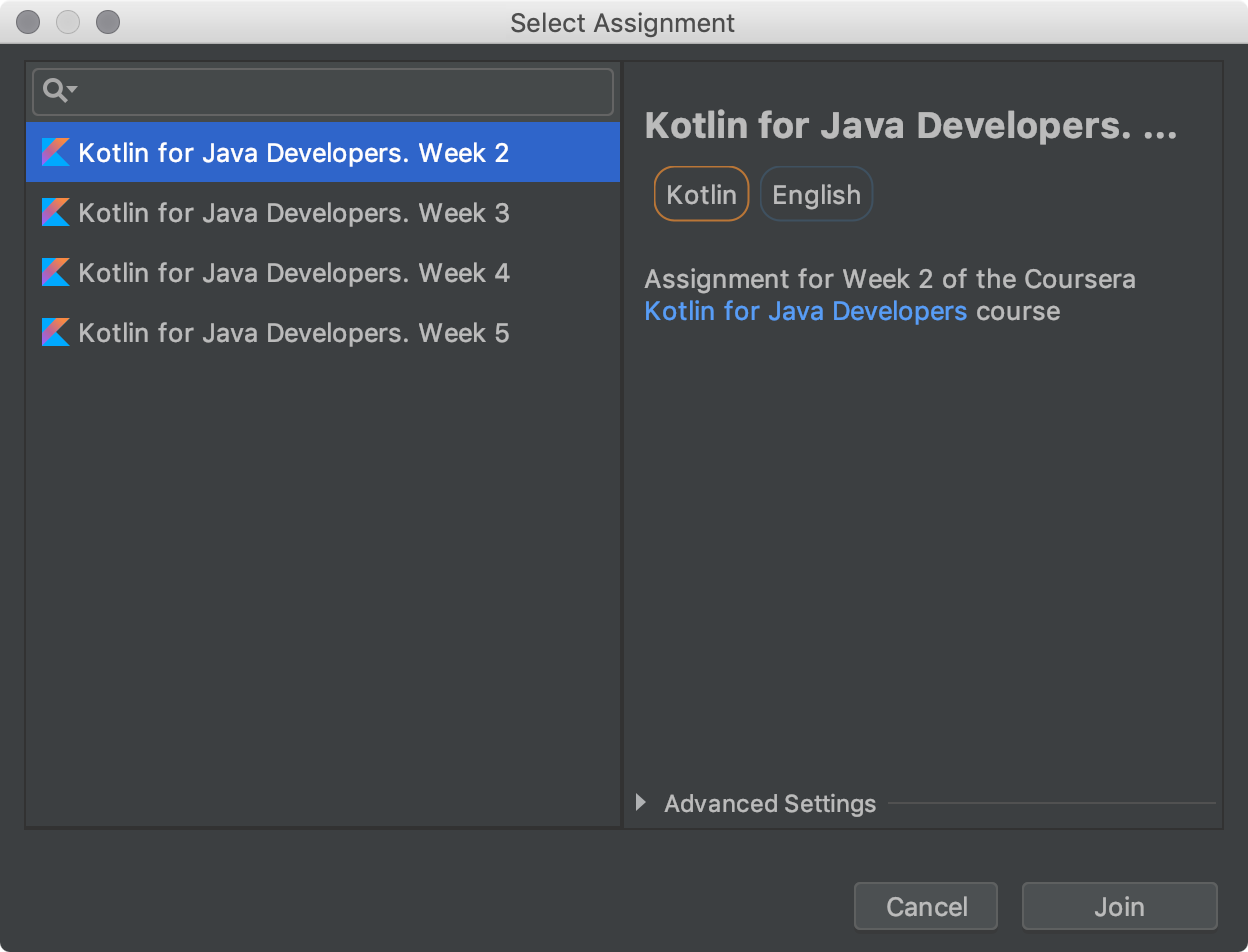The image size is (1248, 952).
Task: Click the Kotlin icon beside Week 2
Action: [55, 152]
